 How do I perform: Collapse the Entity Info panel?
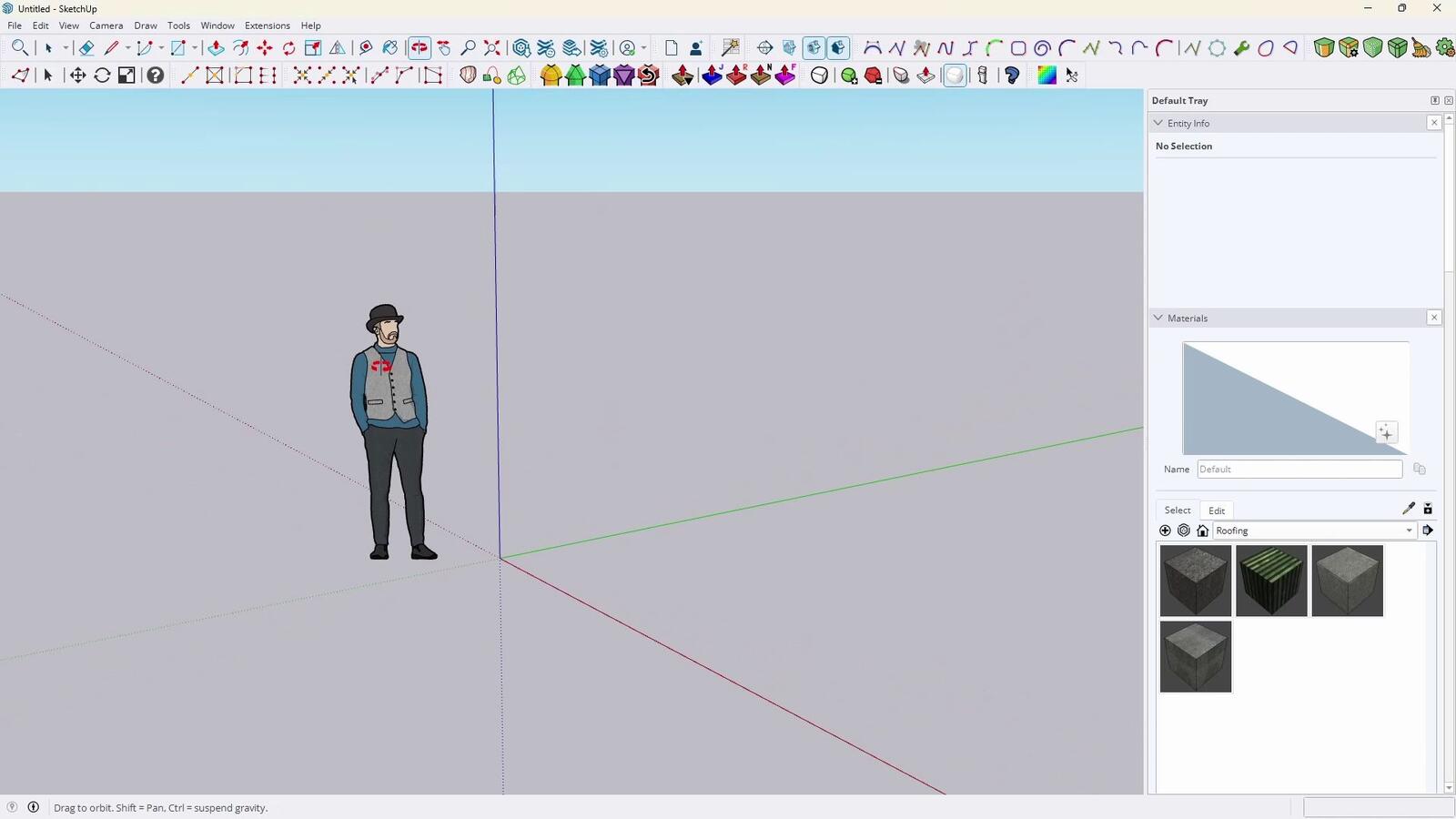[x=1158, y=123]
